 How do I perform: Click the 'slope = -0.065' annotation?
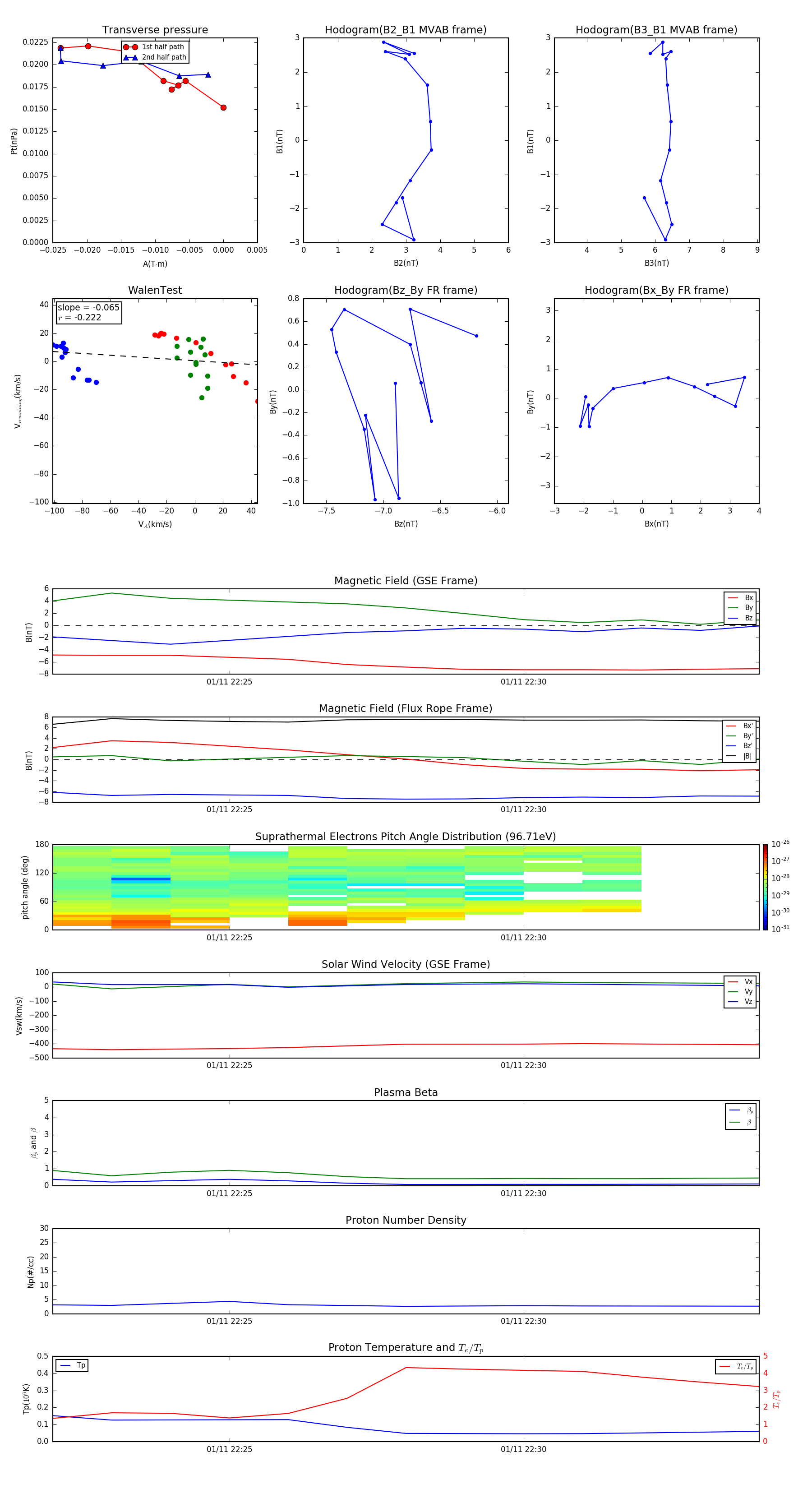[x=88, y=308]
